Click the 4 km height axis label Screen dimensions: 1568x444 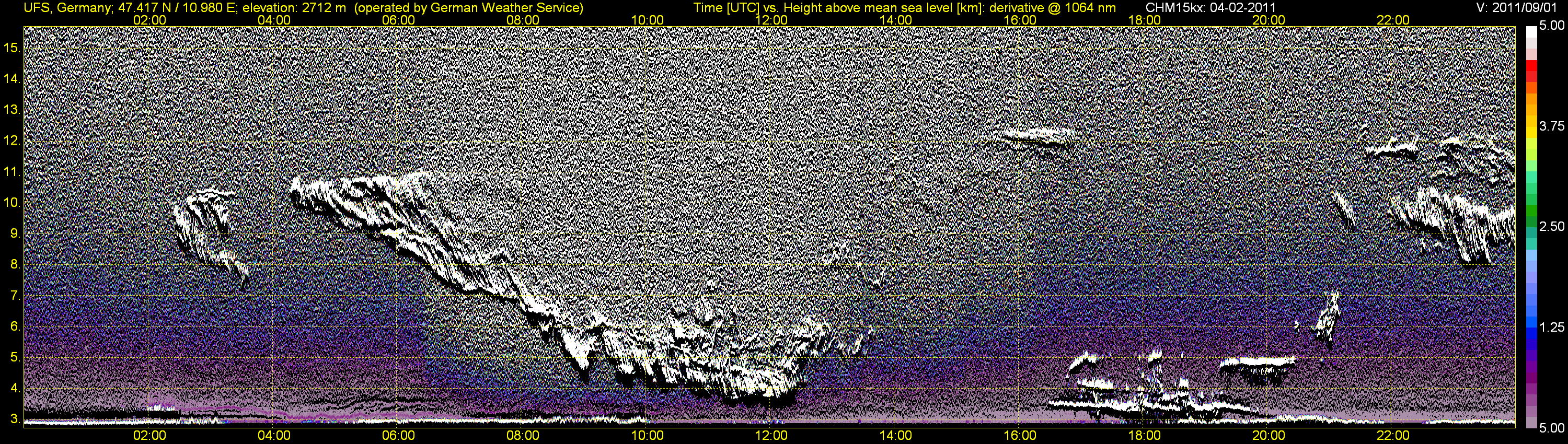[15, 388]
